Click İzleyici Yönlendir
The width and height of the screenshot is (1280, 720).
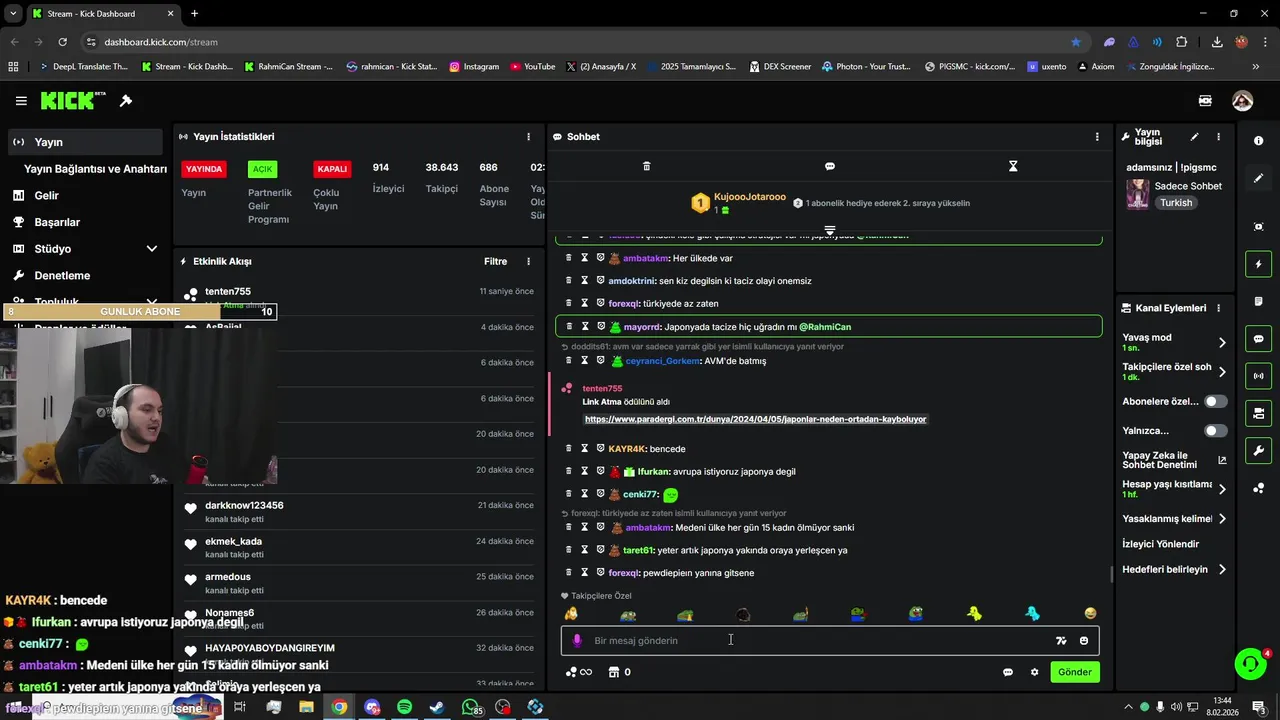pyautogui.click(x=1160, y=544)
